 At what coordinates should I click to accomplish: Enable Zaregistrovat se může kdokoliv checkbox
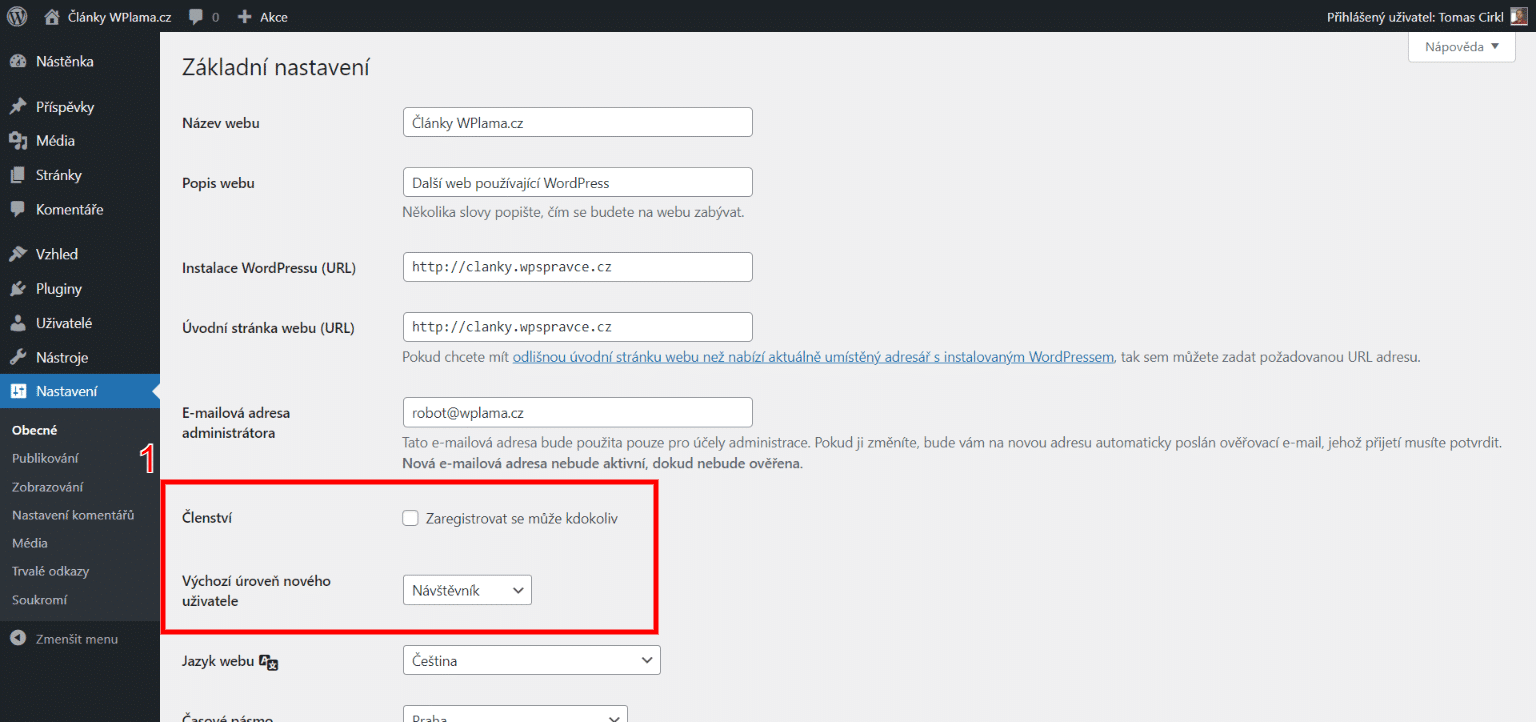click(x=410, y=518)
